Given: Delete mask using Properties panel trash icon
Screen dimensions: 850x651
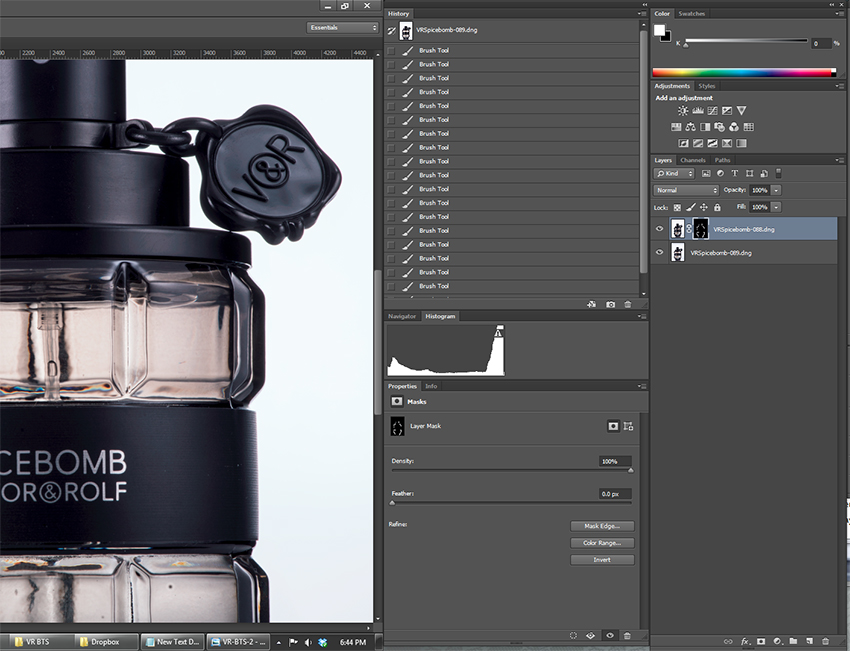Looking at the screenshot, I should click(627, 635).
